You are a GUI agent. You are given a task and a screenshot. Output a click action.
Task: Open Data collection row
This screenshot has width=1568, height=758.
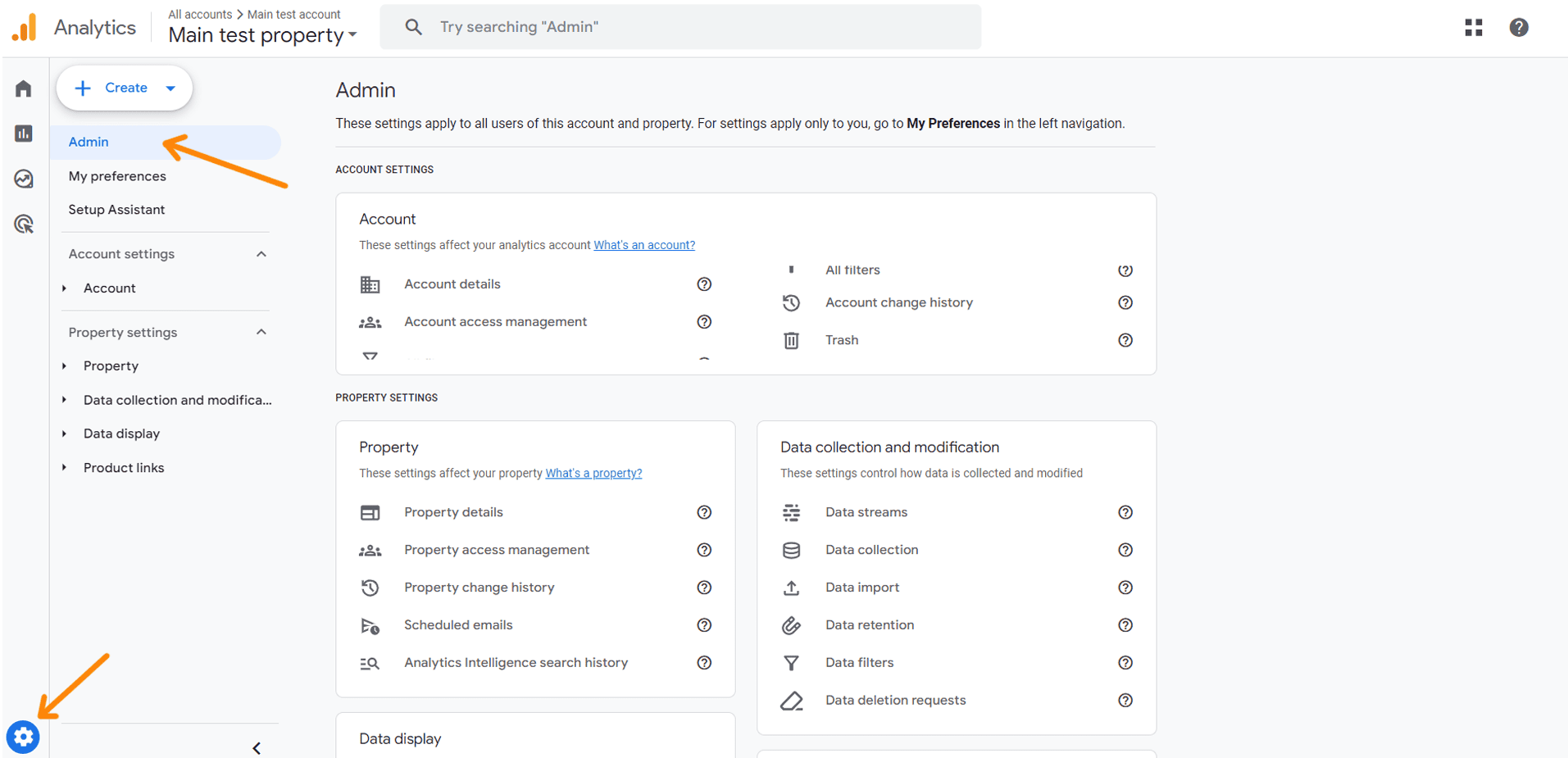coord(957,550)
